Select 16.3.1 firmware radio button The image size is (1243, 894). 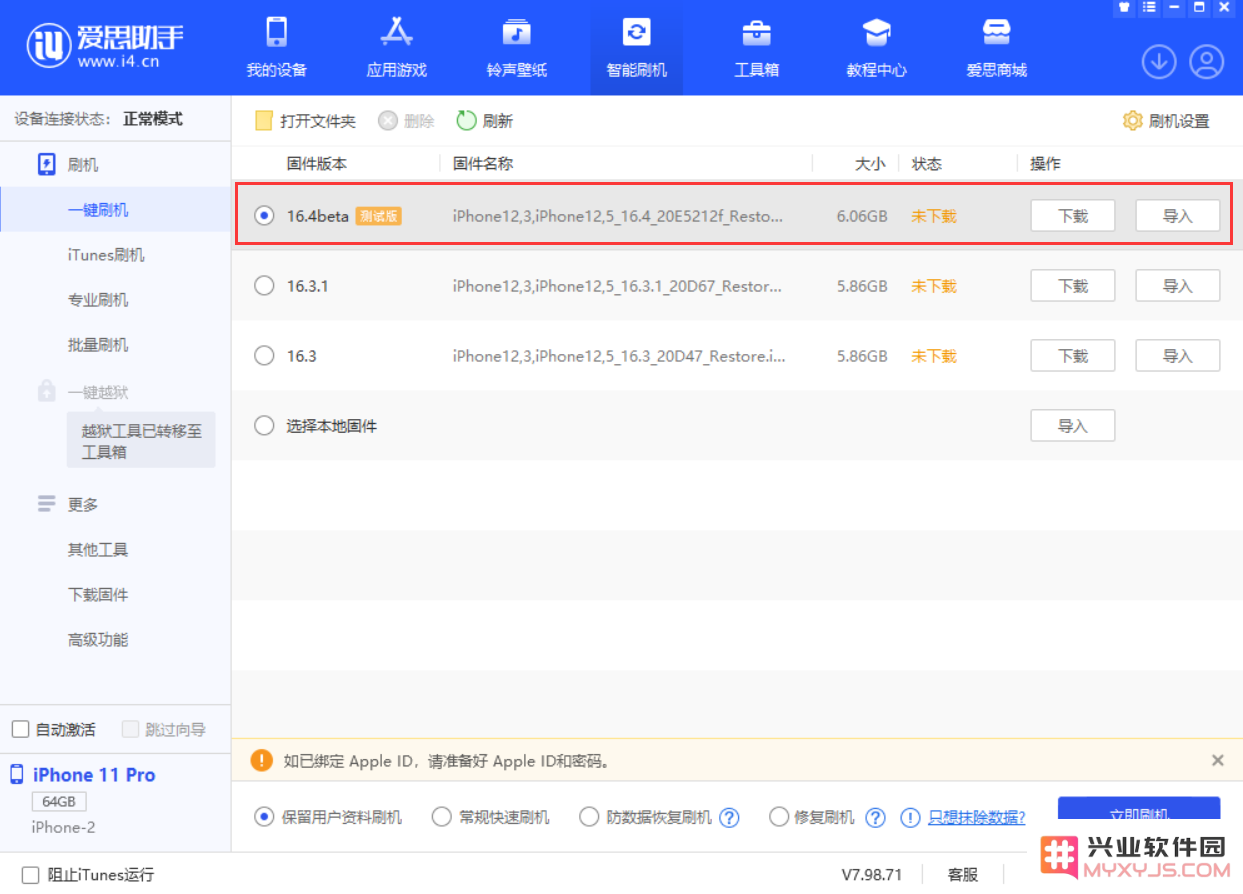264,286
